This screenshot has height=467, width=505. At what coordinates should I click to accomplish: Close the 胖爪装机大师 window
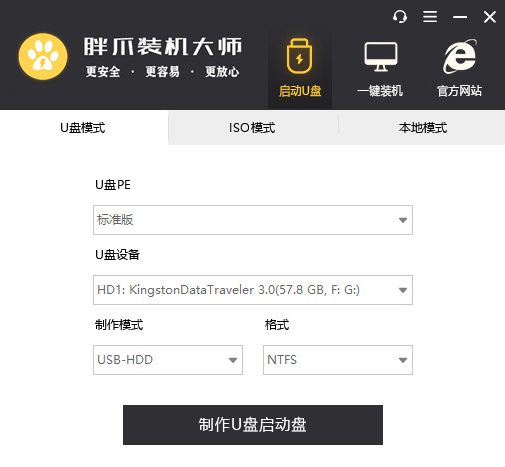pos(490,17)
